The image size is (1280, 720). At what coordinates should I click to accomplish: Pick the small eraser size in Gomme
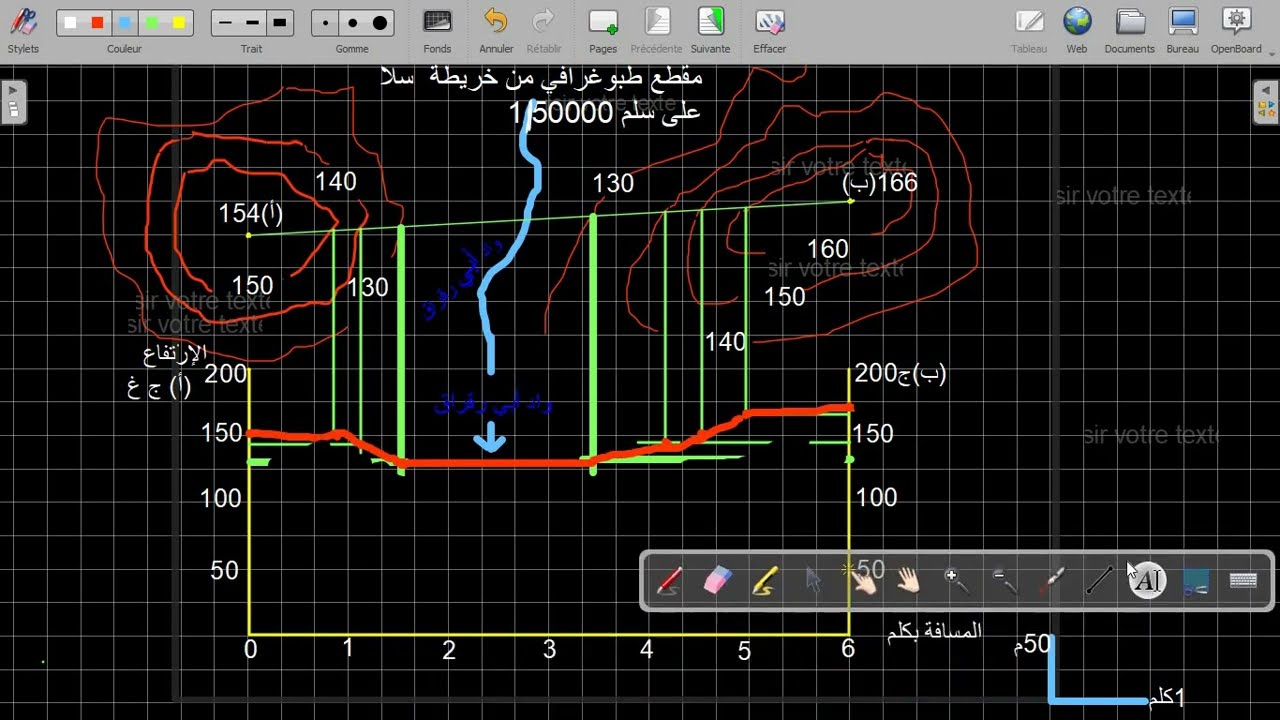click(325, 22)
